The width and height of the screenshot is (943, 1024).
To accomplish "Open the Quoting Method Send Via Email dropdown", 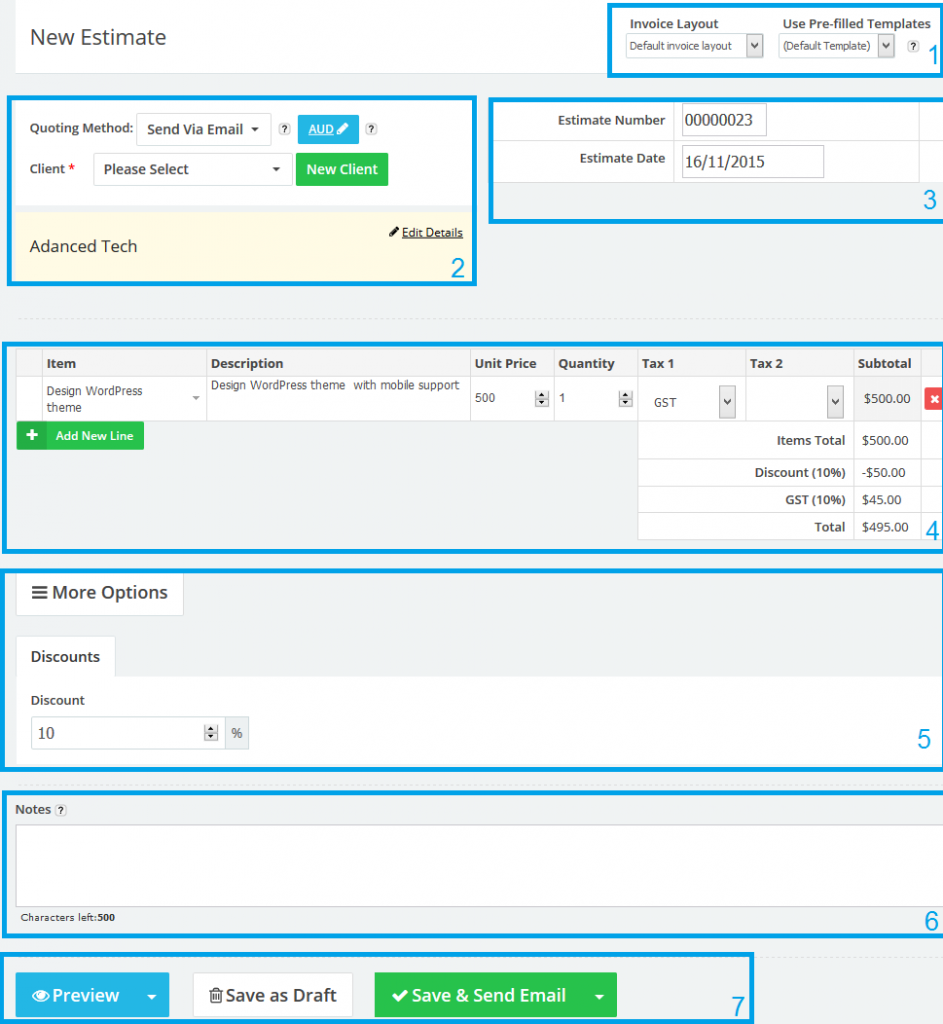I will point(203,129).
